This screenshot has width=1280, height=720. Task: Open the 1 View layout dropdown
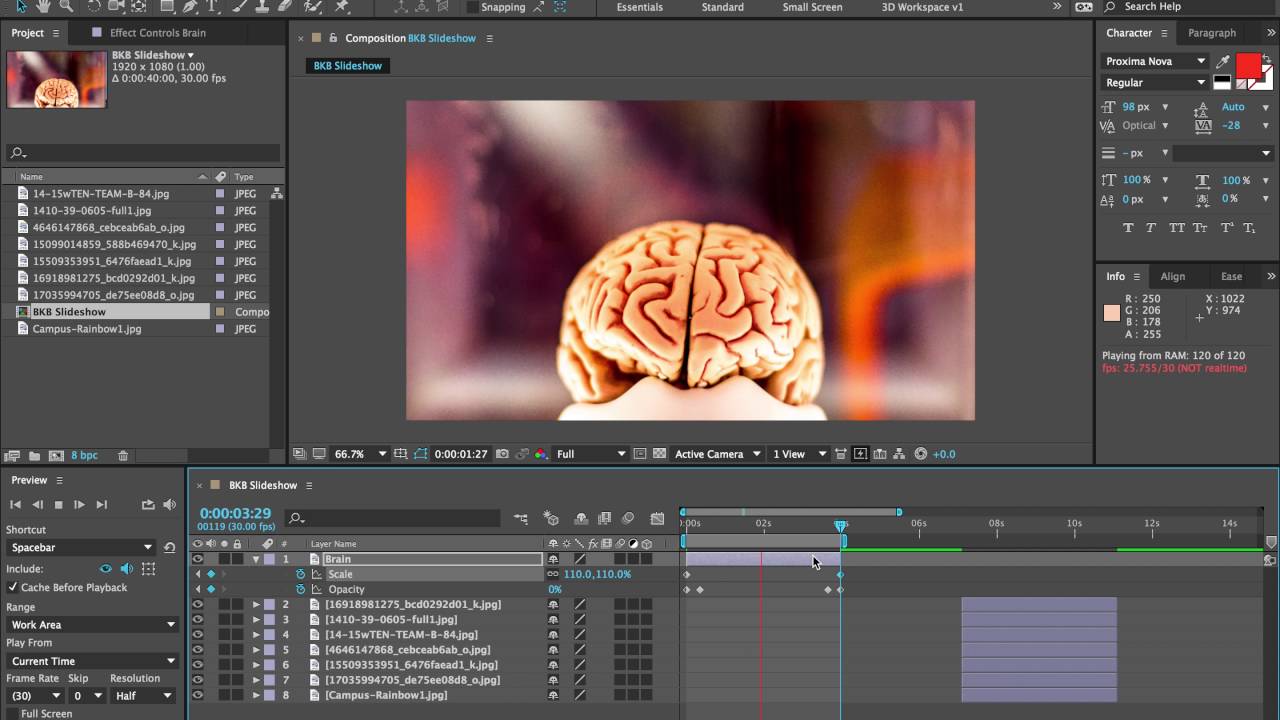pos(799,454)
